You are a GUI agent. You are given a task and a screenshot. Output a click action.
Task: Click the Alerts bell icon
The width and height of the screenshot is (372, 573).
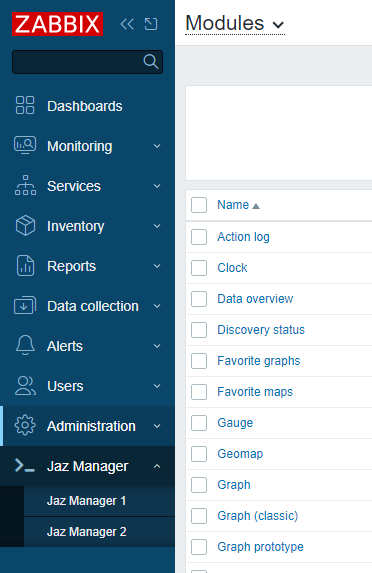(25, 345)
